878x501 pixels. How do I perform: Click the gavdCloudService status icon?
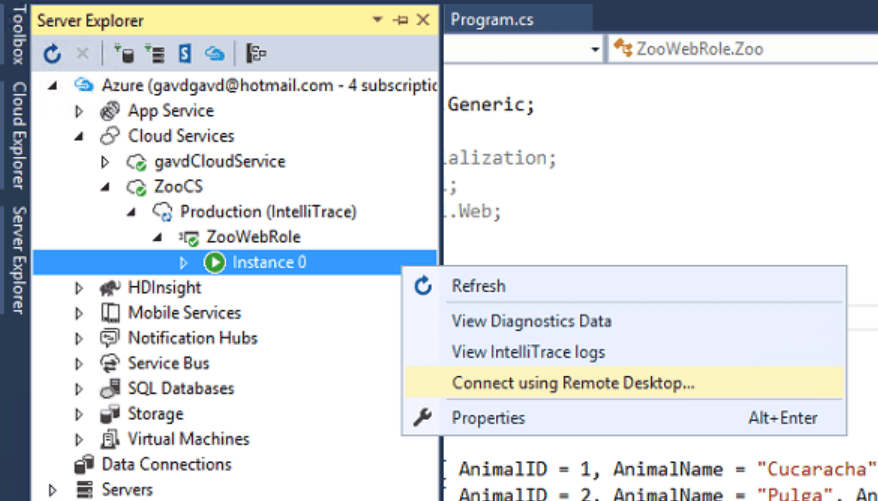(x=137, y=162)
